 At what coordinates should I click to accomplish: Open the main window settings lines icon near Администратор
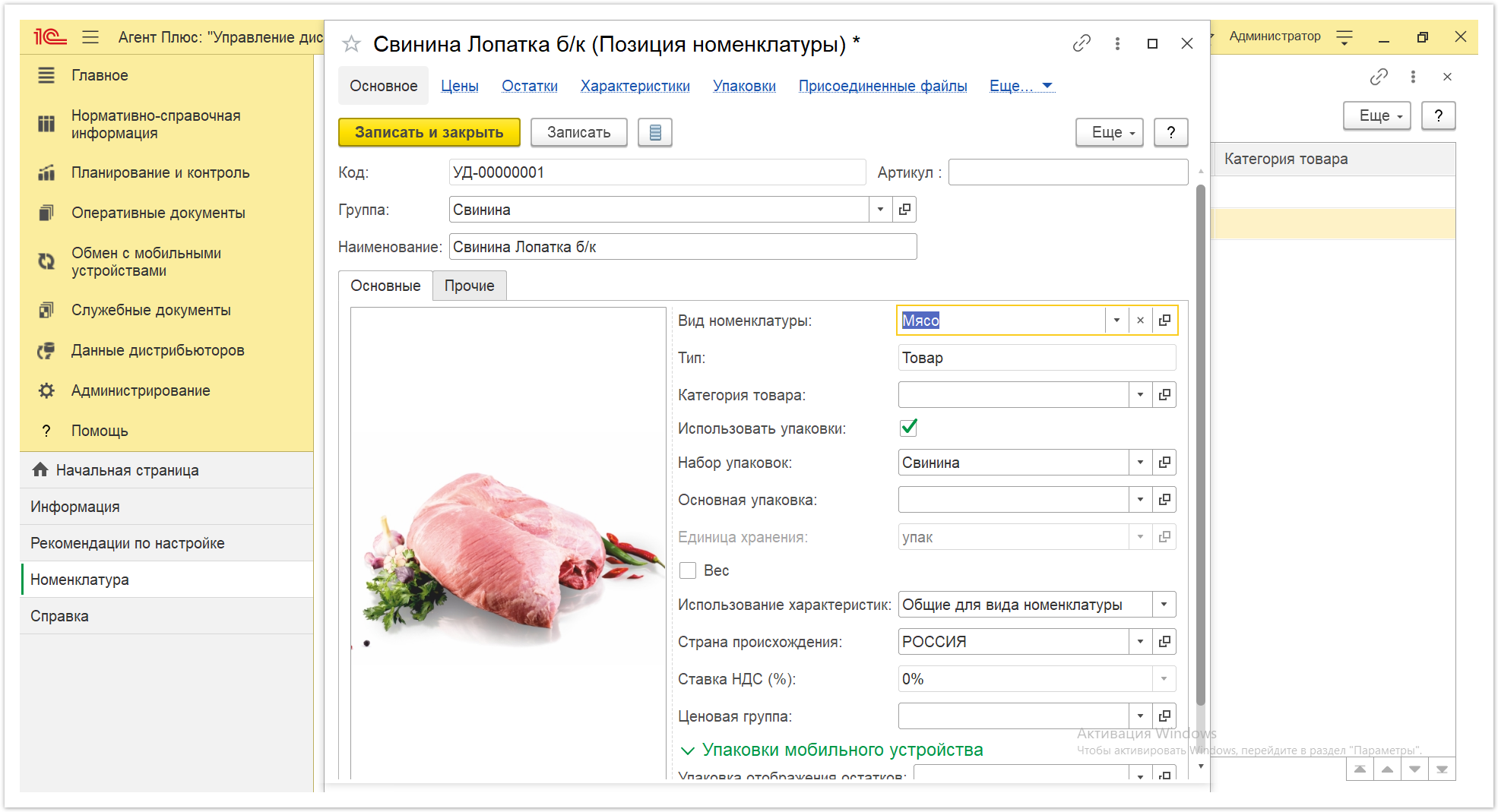tap(1344, 36)
